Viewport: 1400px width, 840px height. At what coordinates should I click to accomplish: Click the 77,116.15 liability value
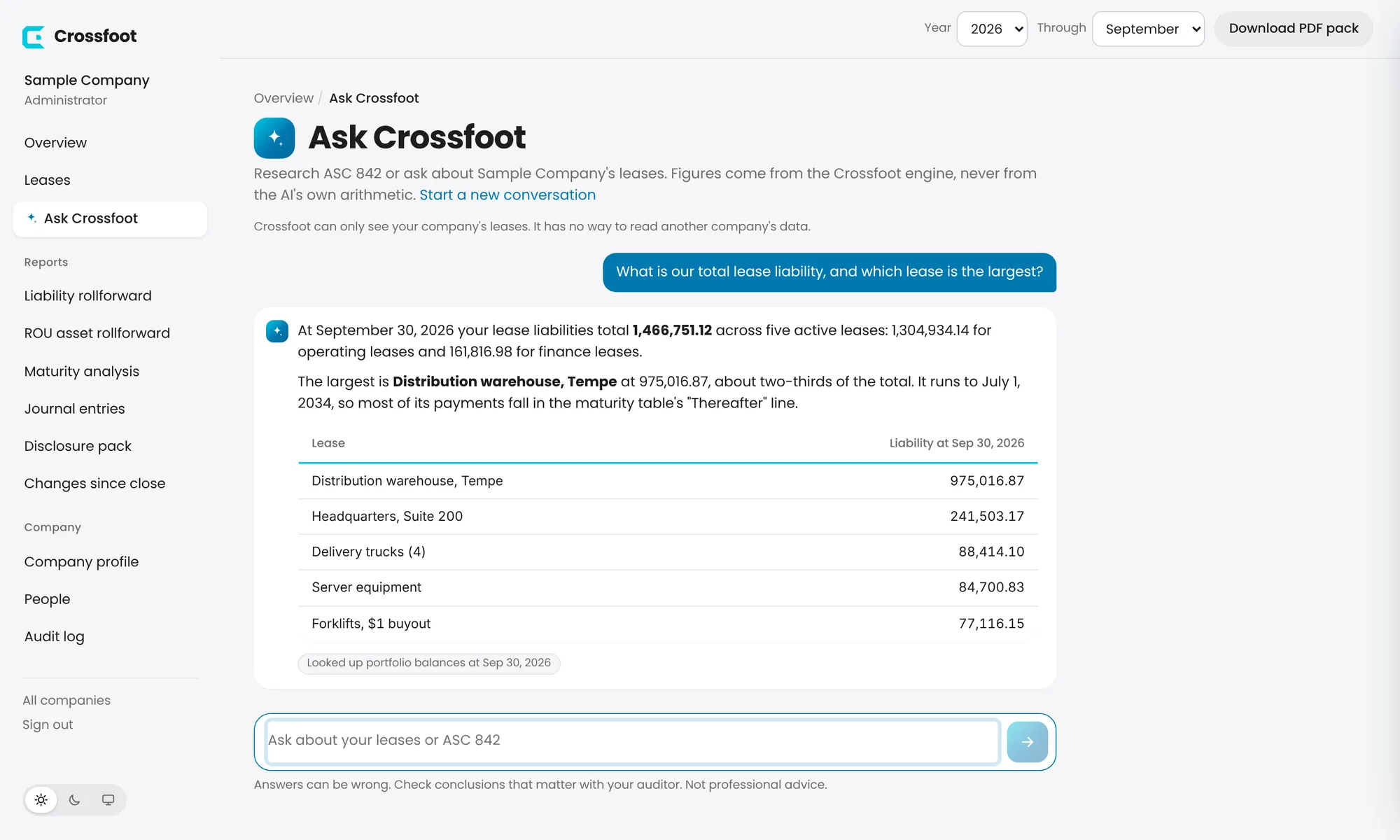pyautogui.click(x=991, y=624)
